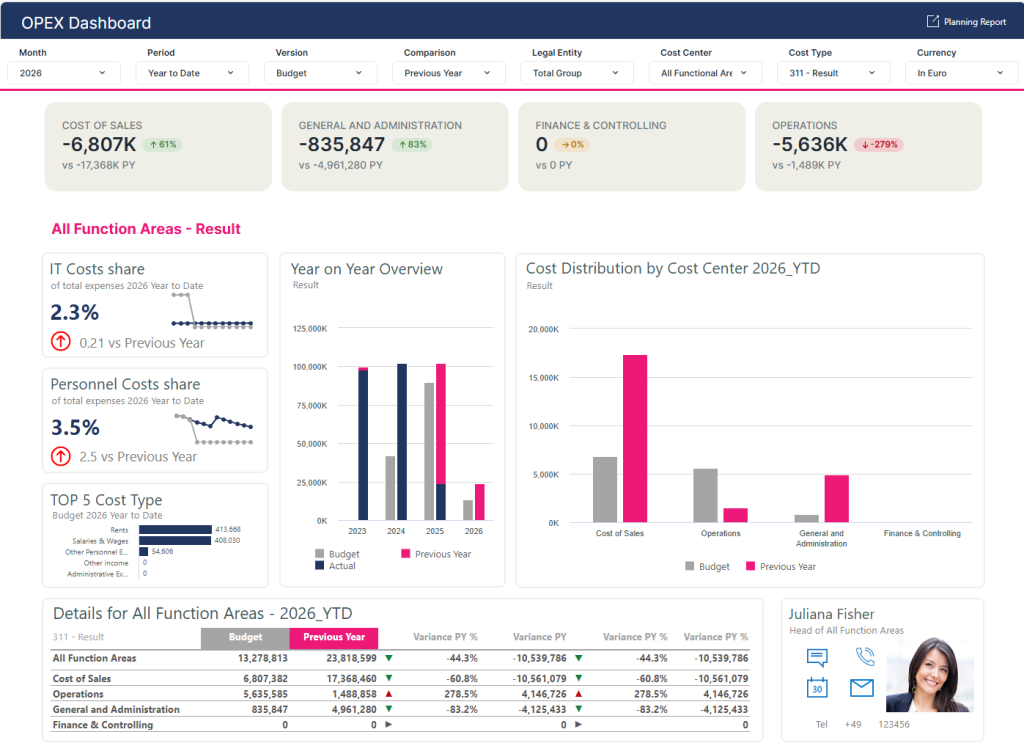This screenshot has height=743, width=1024.
Task: Open the Month dropdown showing 2026
Action: (x=63, y=73)
